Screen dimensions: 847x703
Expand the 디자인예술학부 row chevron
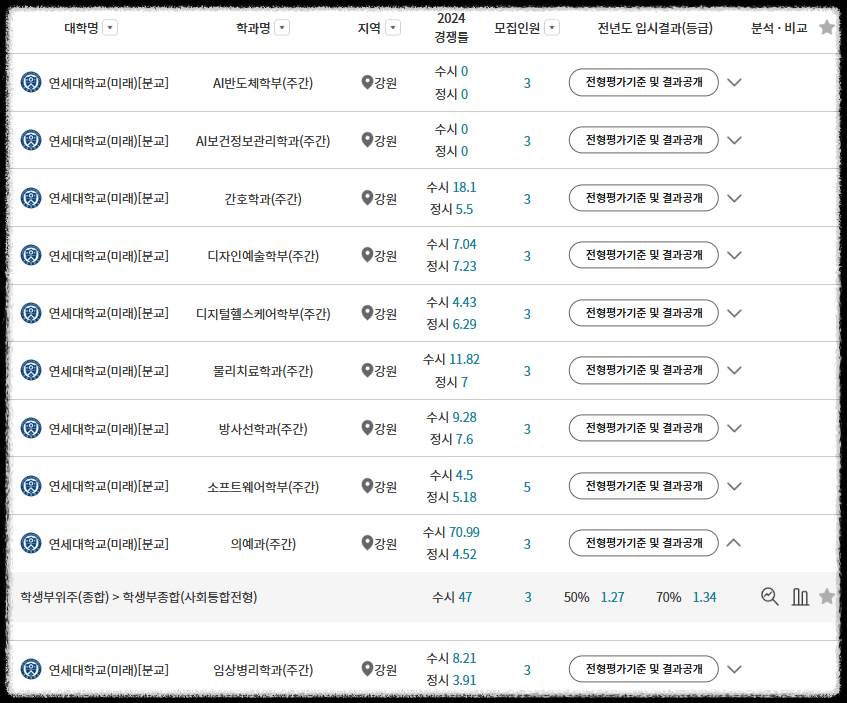(x=734, y=255)
